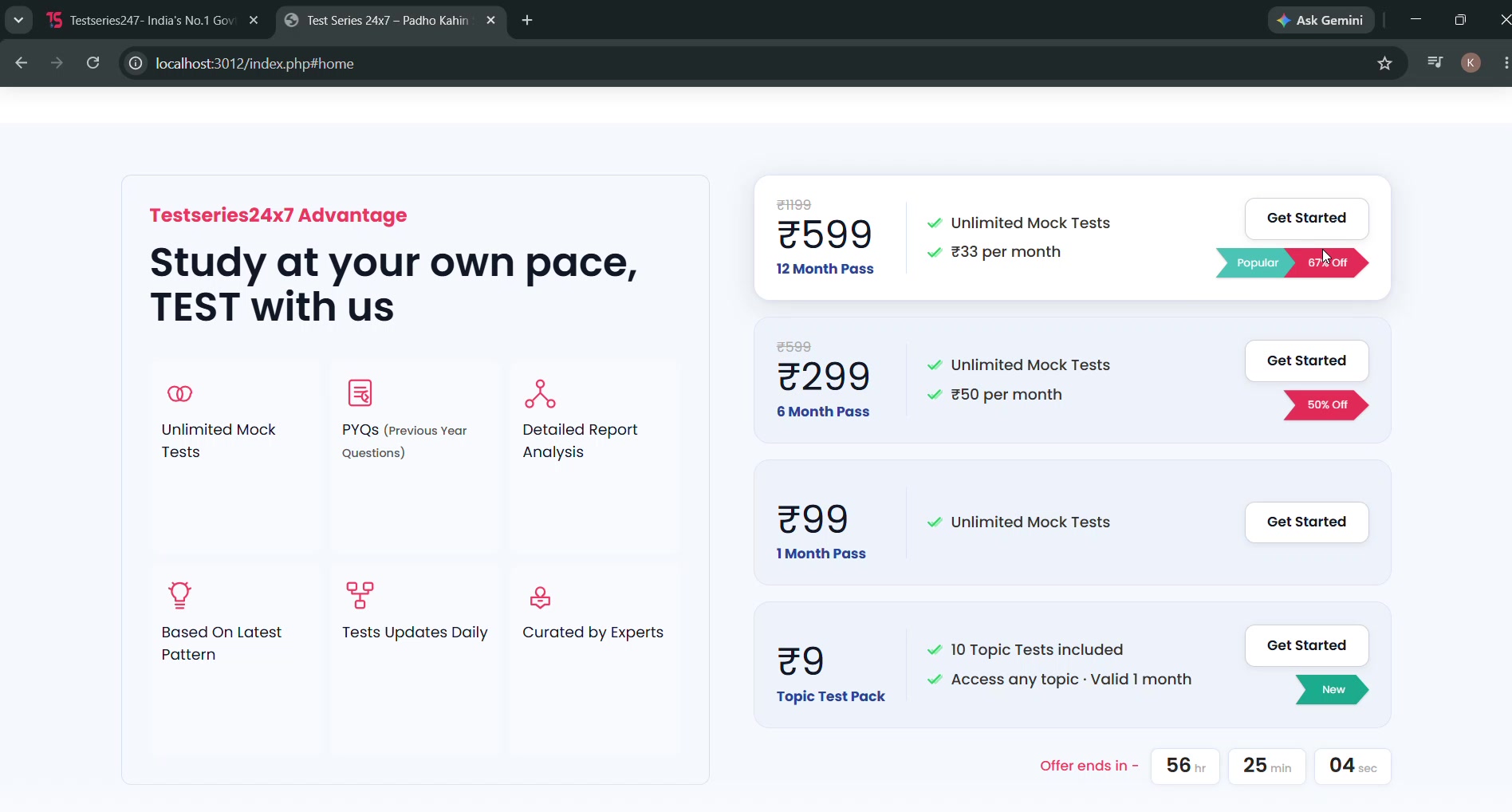Click the 67% Off badge

click(1328, 262)
